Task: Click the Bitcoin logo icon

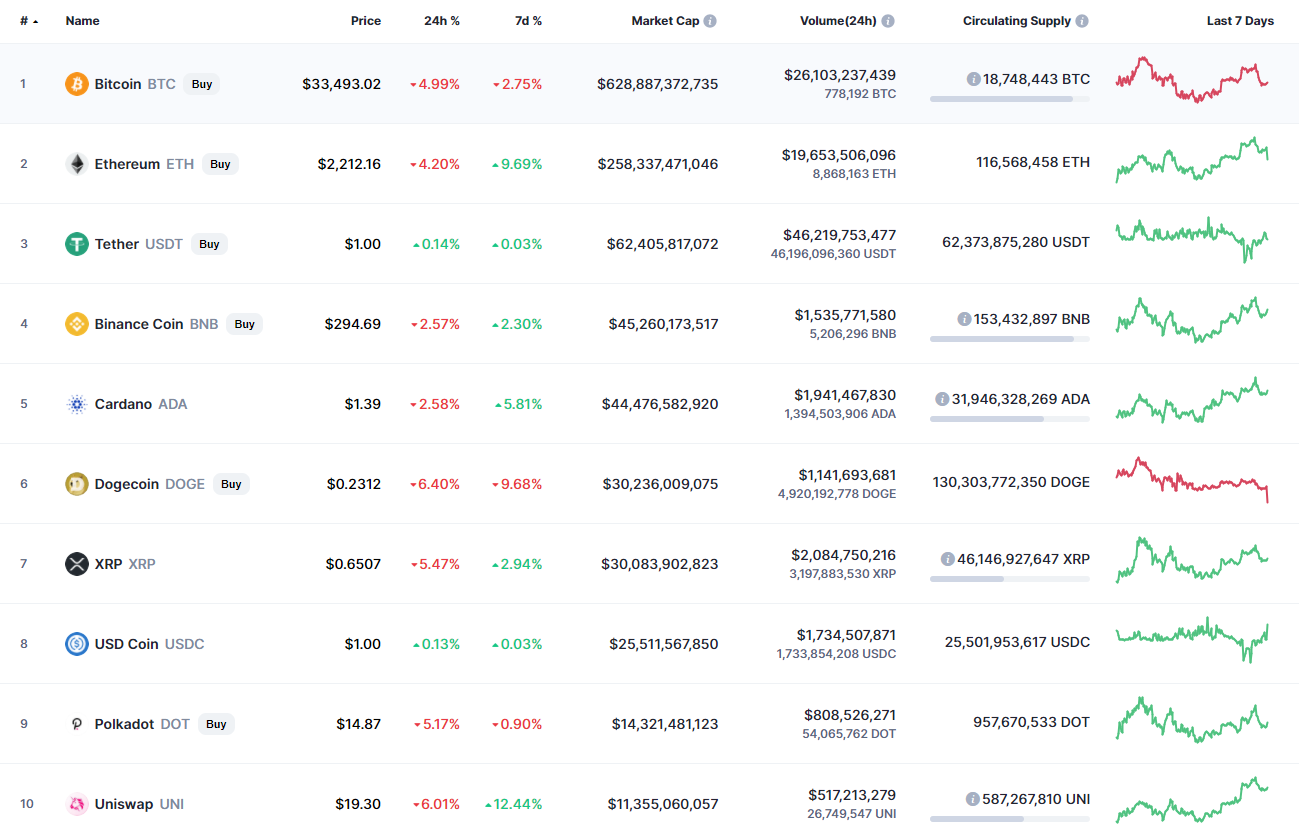Action: 77,84
